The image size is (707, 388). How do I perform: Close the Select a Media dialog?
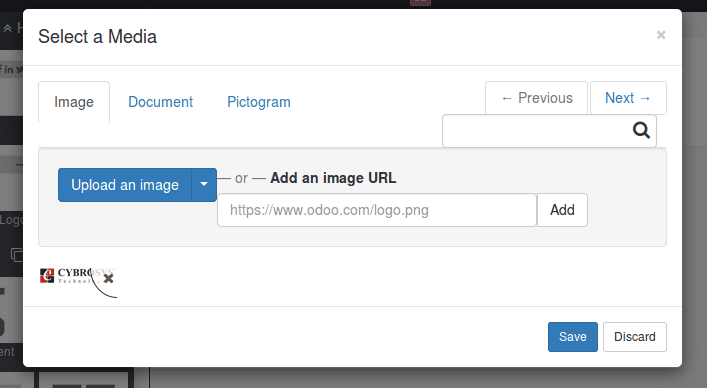(x=661, y=35)
